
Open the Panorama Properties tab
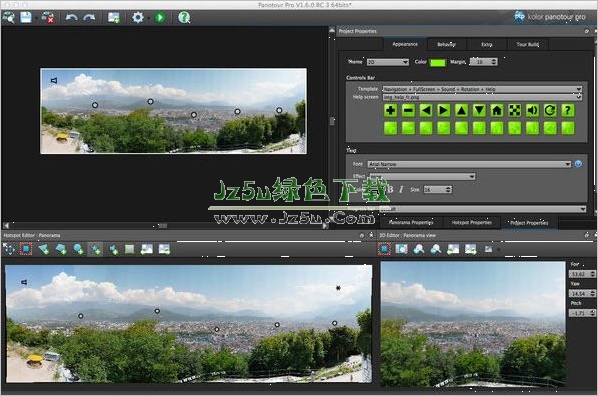411,222
